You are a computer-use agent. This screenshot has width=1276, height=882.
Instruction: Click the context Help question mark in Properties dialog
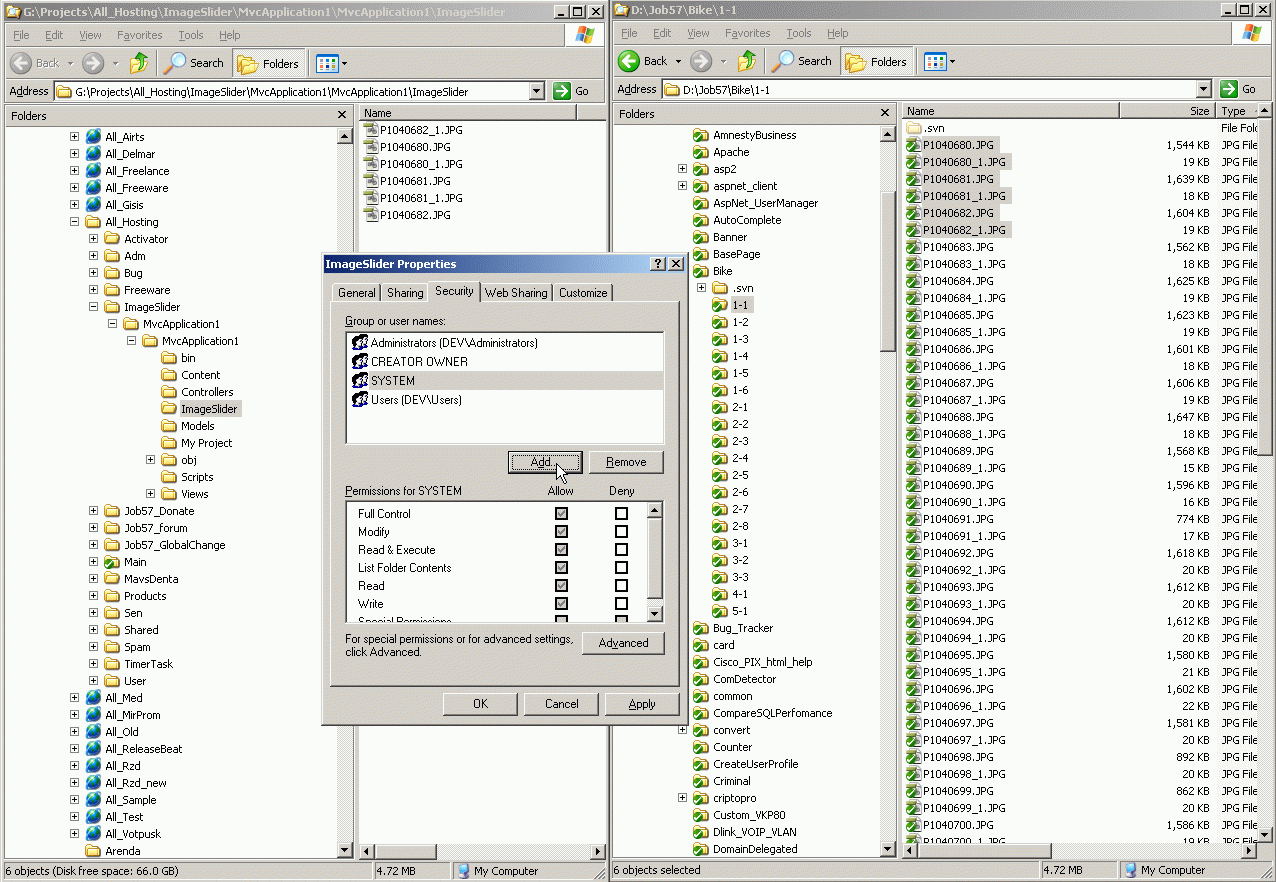pyautogui.click(x=658, y=264)
